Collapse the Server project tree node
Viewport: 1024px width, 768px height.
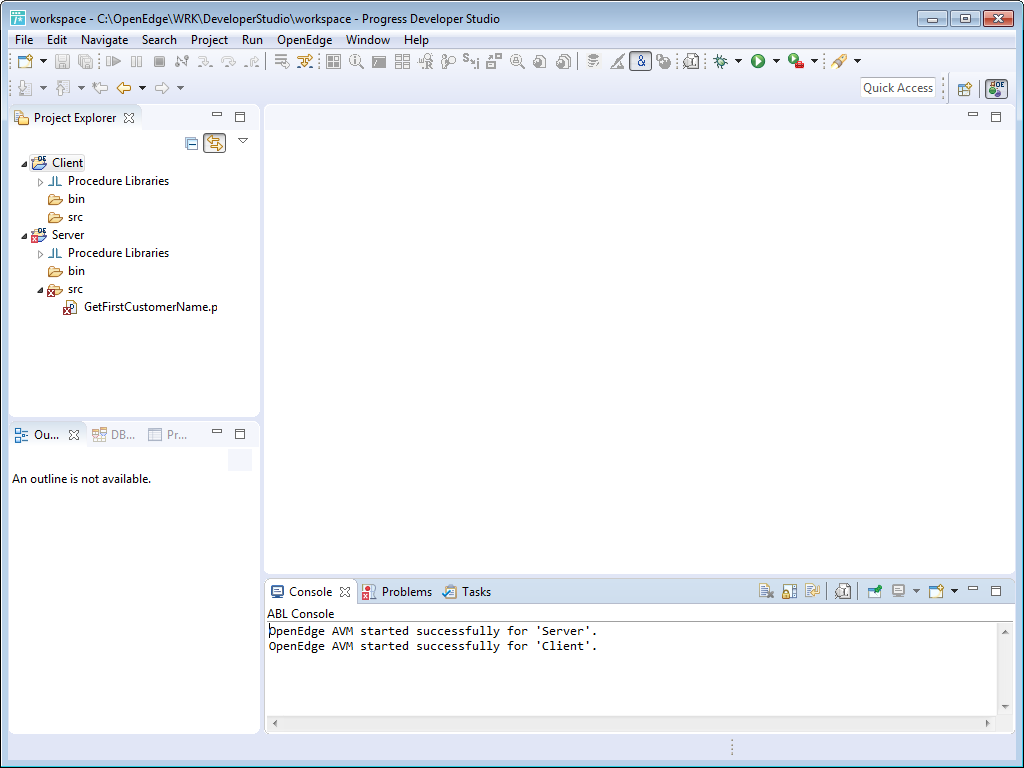tap(24, 236)
